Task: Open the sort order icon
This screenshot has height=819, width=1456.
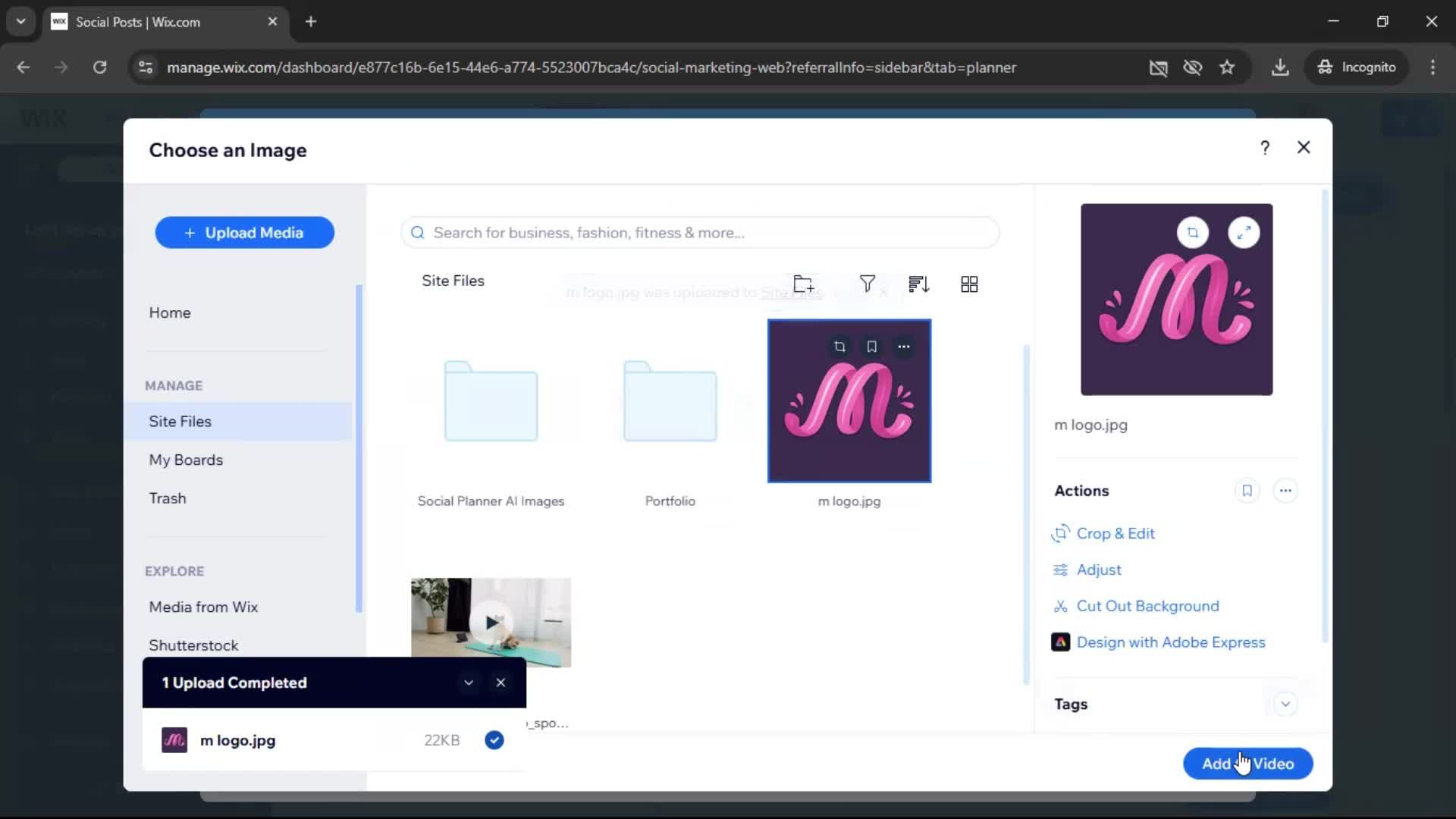Action: pos(918,284)
